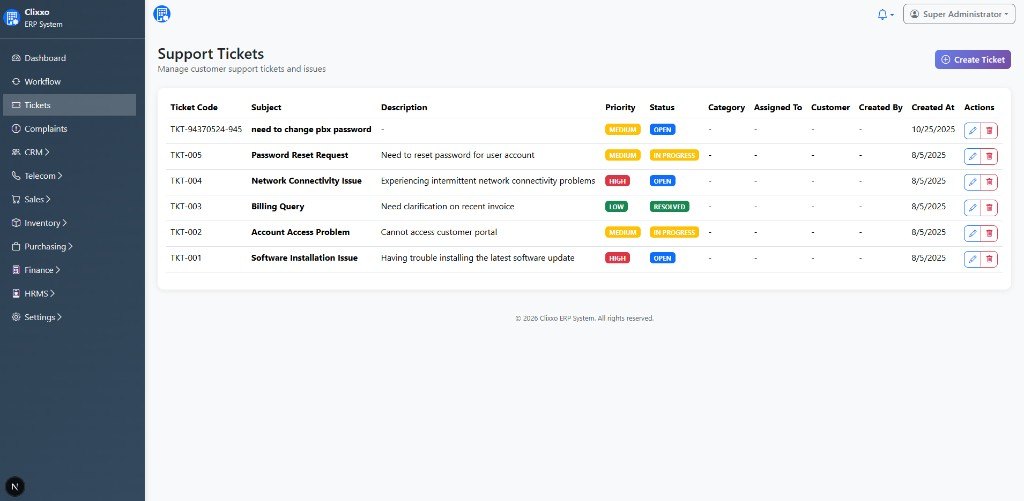The width and height of the screenshot is (1024, 501).
Task: Delete ticket TKT-004 Network Connectivity Issue
Action: coord(989,182)
